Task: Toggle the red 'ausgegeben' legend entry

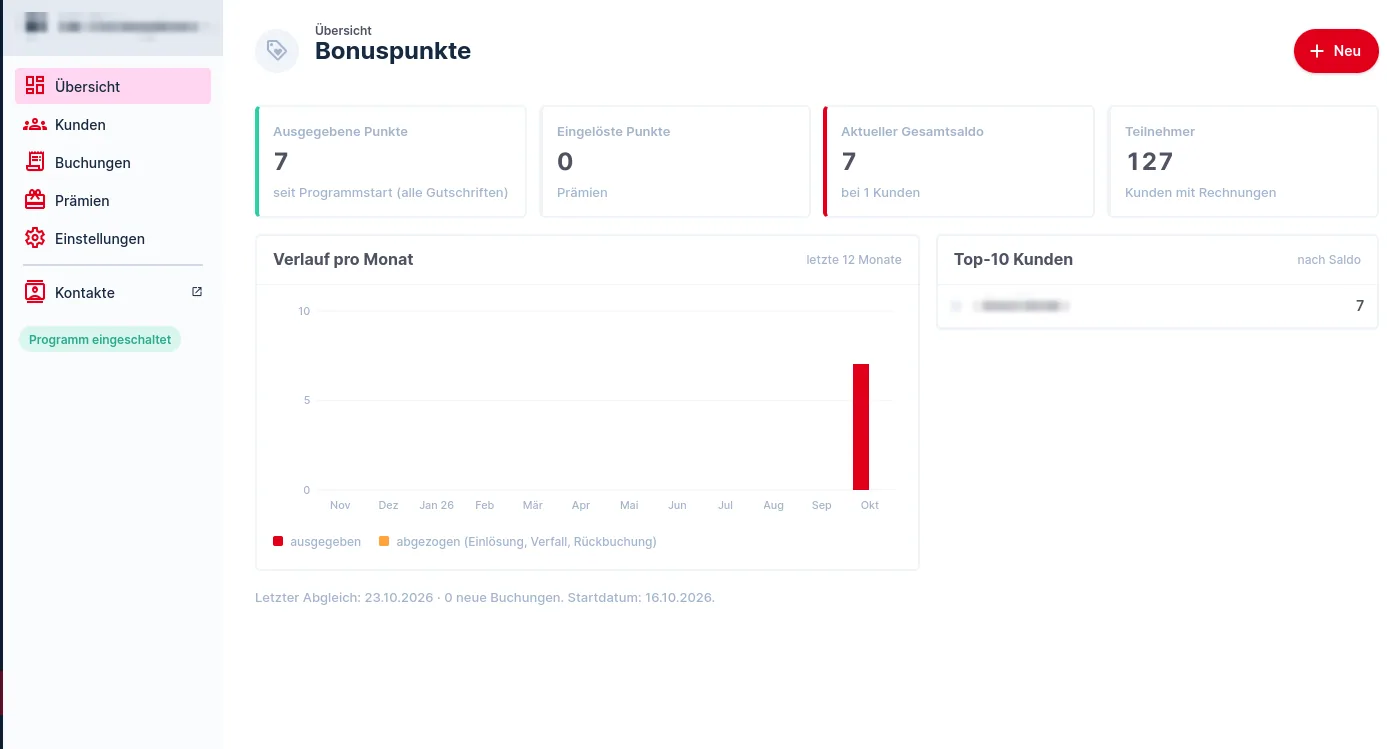Action: (317, 541)
